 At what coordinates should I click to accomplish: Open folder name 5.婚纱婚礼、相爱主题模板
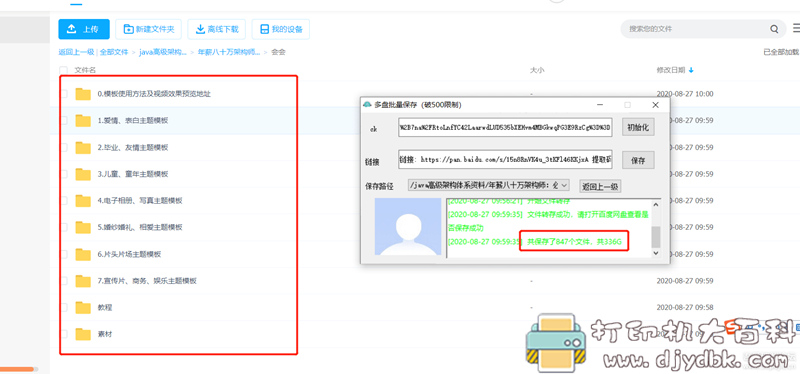140,227
